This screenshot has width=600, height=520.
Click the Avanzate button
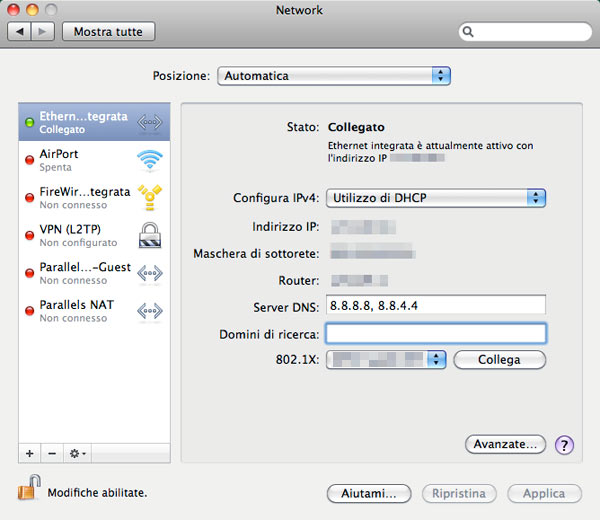(505, 443)
